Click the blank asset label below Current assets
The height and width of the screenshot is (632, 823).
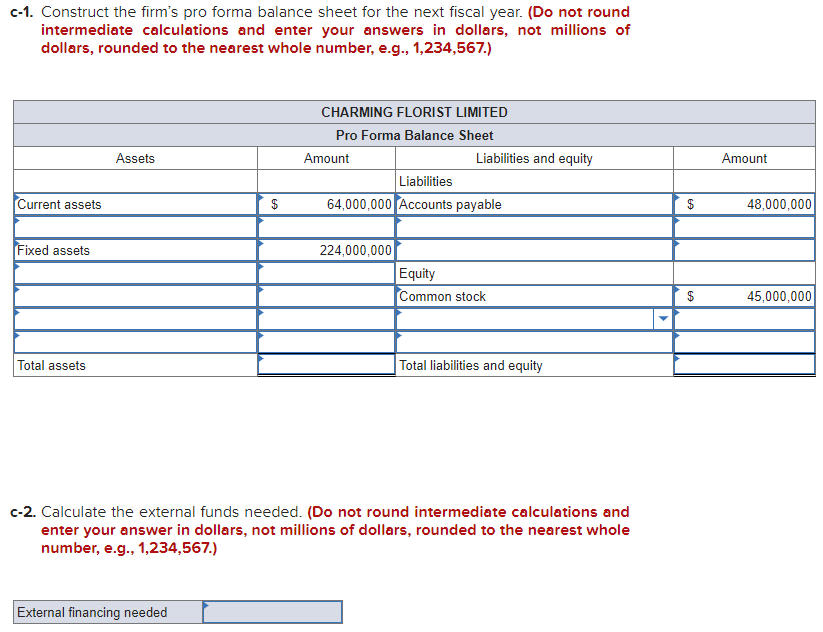135,227
